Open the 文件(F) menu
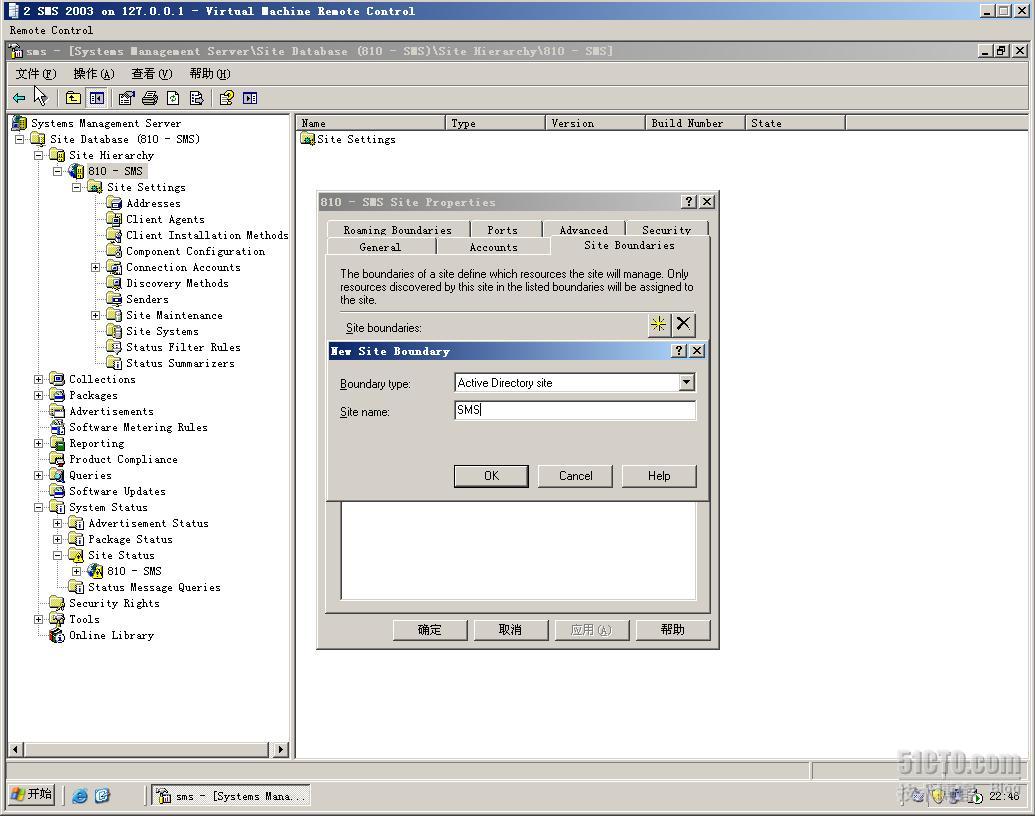 [x=36, y=73]
